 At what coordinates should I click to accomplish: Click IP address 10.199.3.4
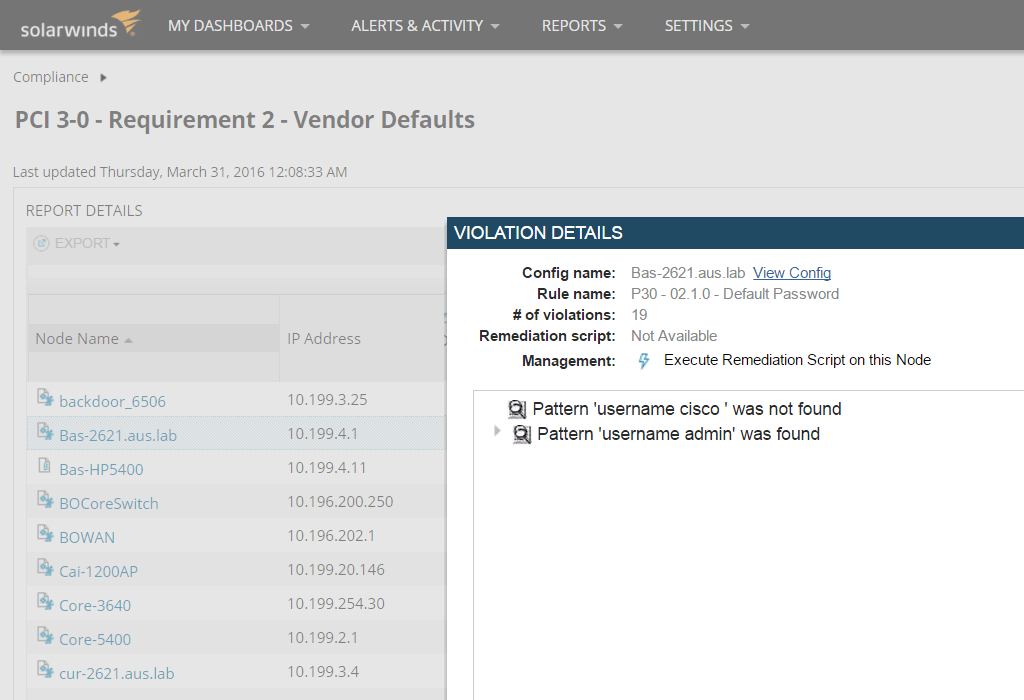coord(323,671)
